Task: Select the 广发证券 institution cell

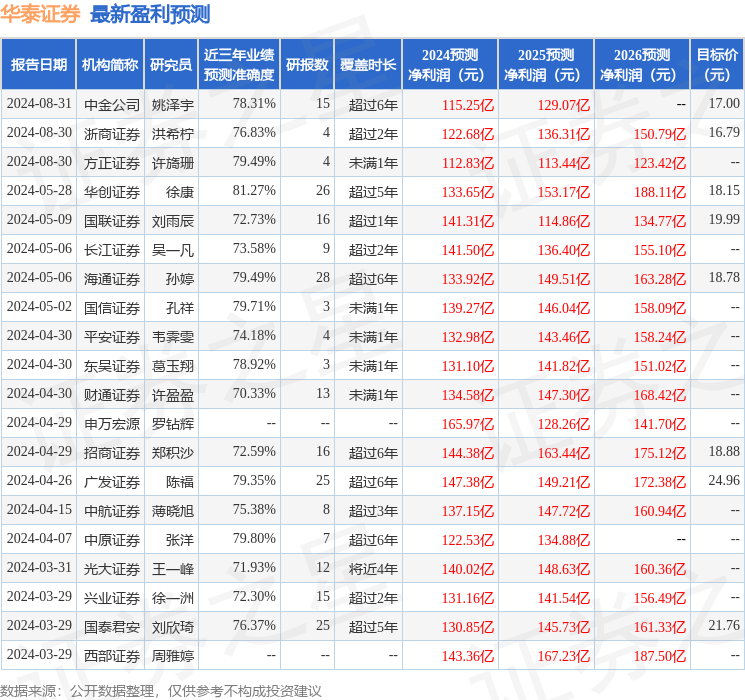Action: (x=112, y=482)
